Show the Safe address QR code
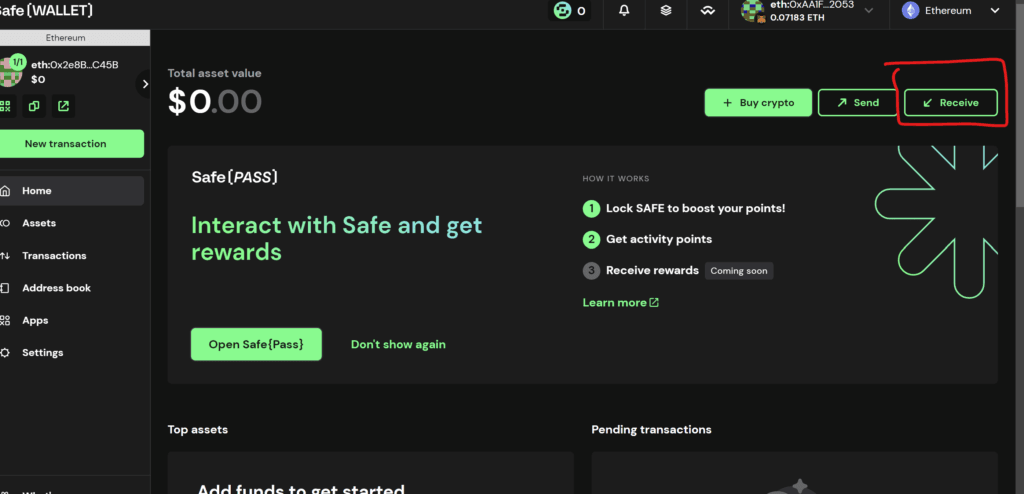The image size is (1024, 494). 6,105
